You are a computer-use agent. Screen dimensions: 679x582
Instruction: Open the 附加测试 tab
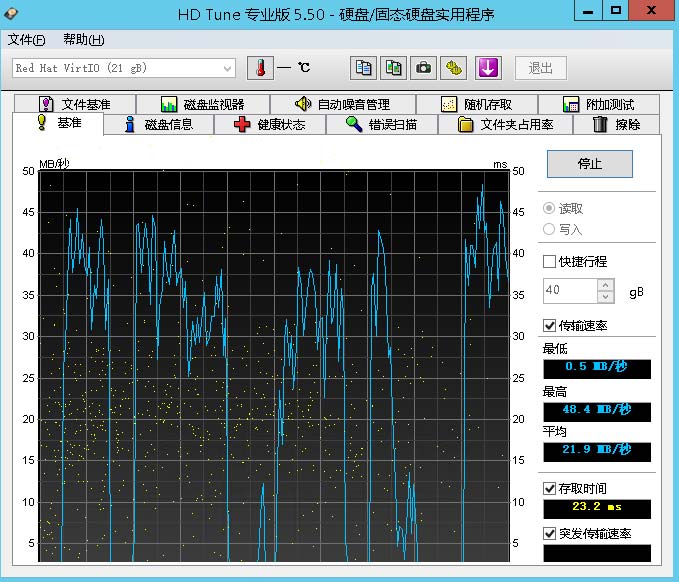599,104
